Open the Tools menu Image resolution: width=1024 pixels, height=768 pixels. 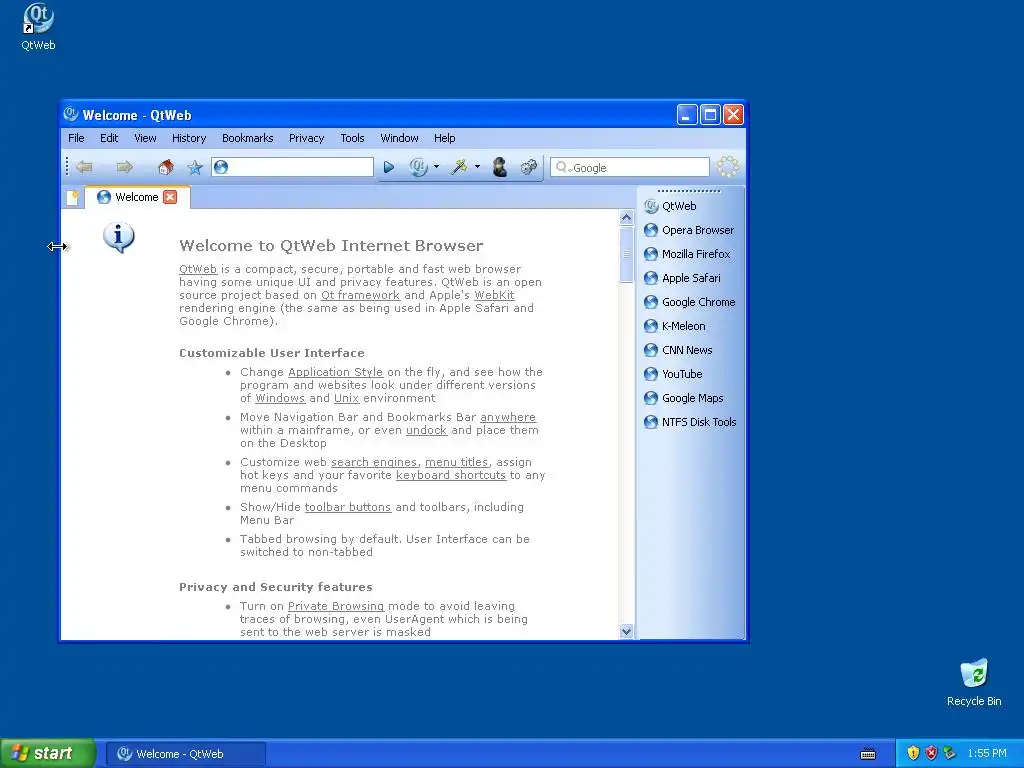click(352, 138)
